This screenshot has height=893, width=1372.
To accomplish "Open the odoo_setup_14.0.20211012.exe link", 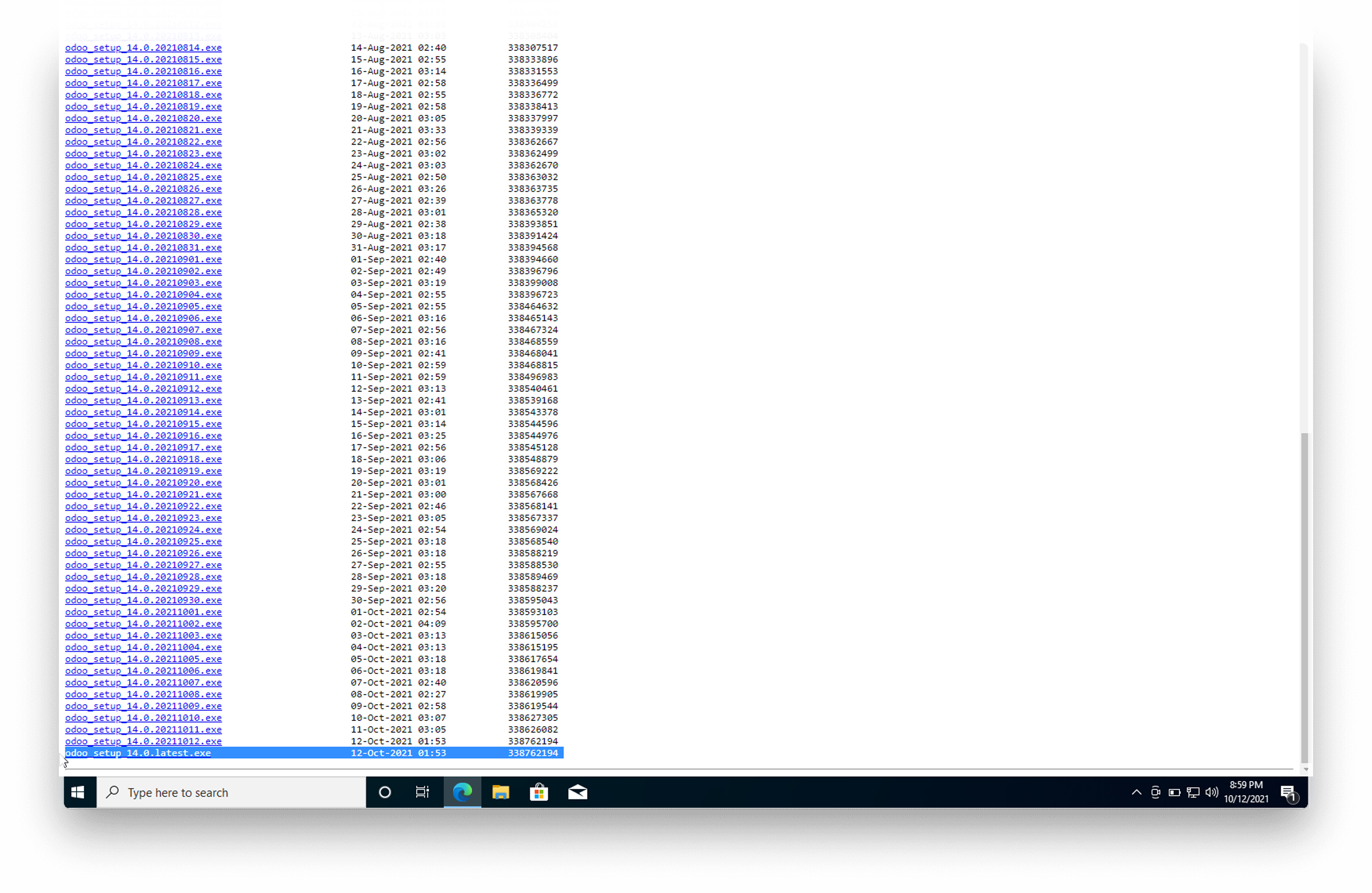I will click(x=143, y=741).
